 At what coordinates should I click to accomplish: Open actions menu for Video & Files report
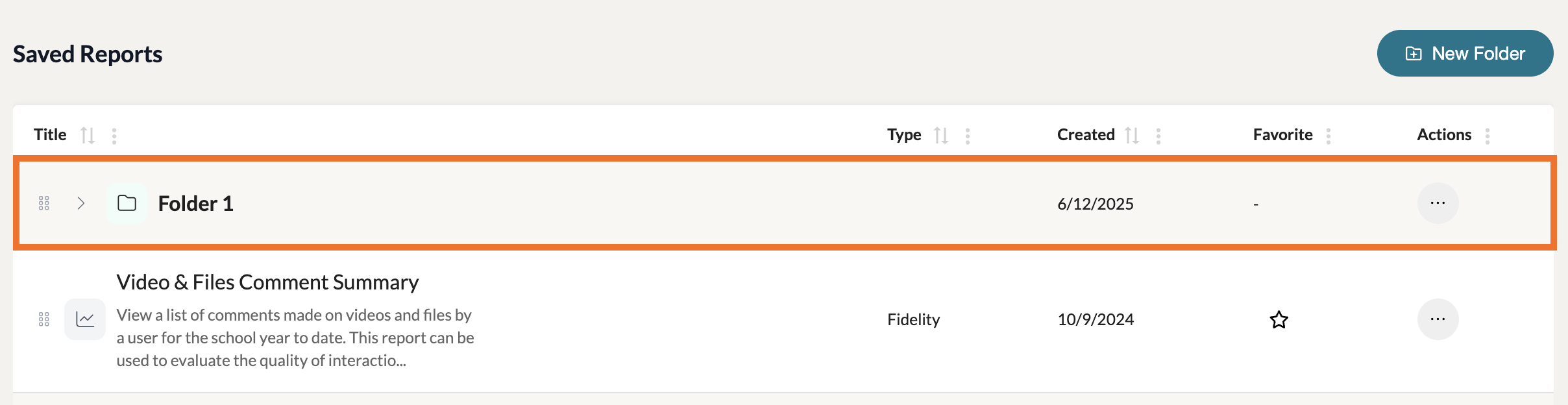tap(1438, 319)
